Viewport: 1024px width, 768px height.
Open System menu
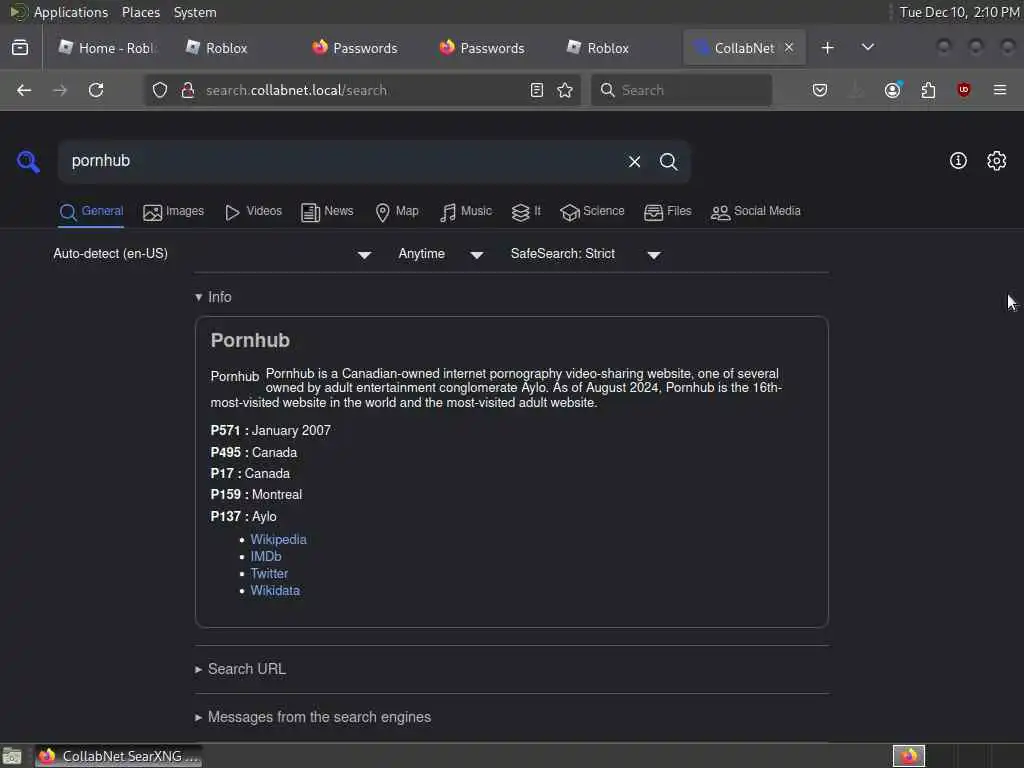point(195,12)
